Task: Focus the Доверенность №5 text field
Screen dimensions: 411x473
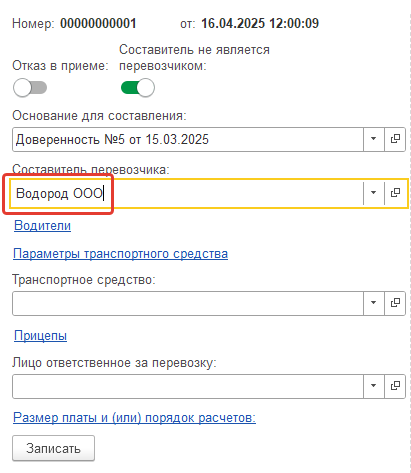Action: click(188, 139)
